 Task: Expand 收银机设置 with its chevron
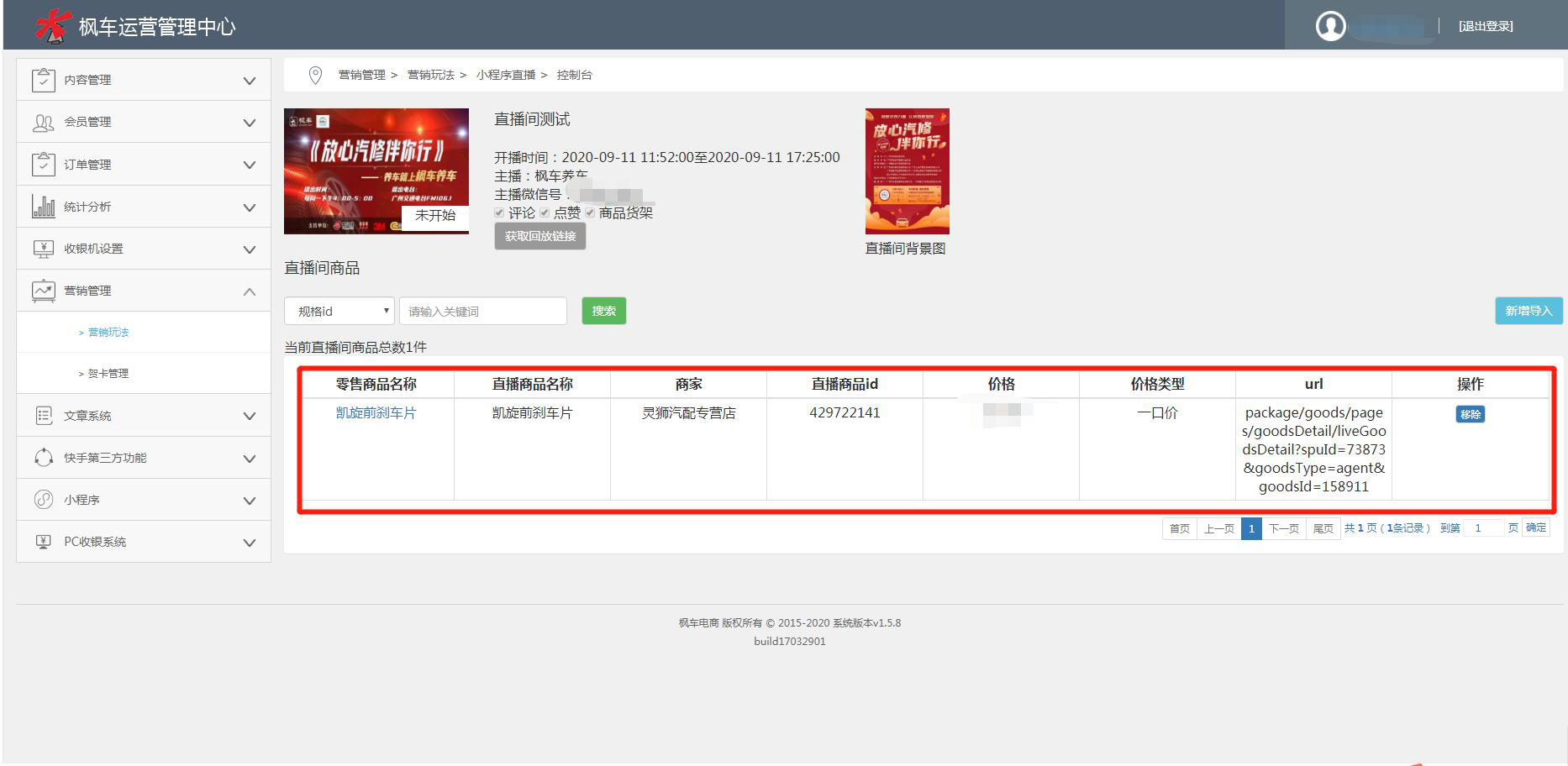250,249
